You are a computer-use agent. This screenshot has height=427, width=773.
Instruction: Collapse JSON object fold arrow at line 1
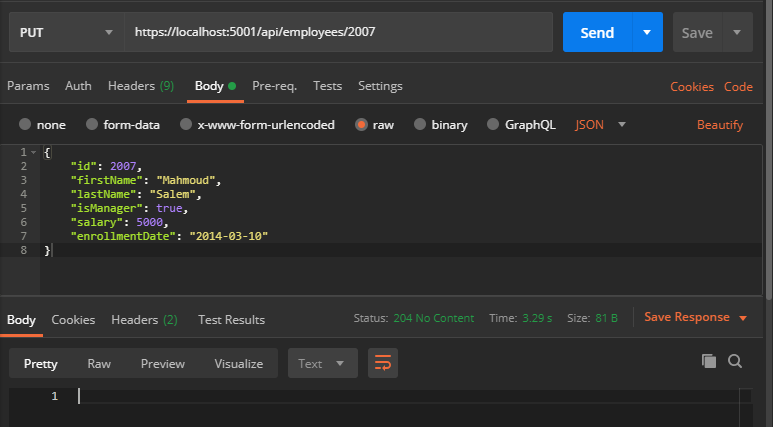click(34, 152)
